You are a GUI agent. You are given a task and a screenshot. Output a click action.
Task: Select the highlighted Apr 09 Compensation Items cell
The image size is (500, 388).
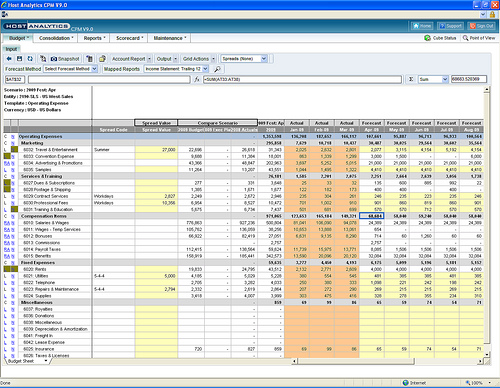point(372,216)
